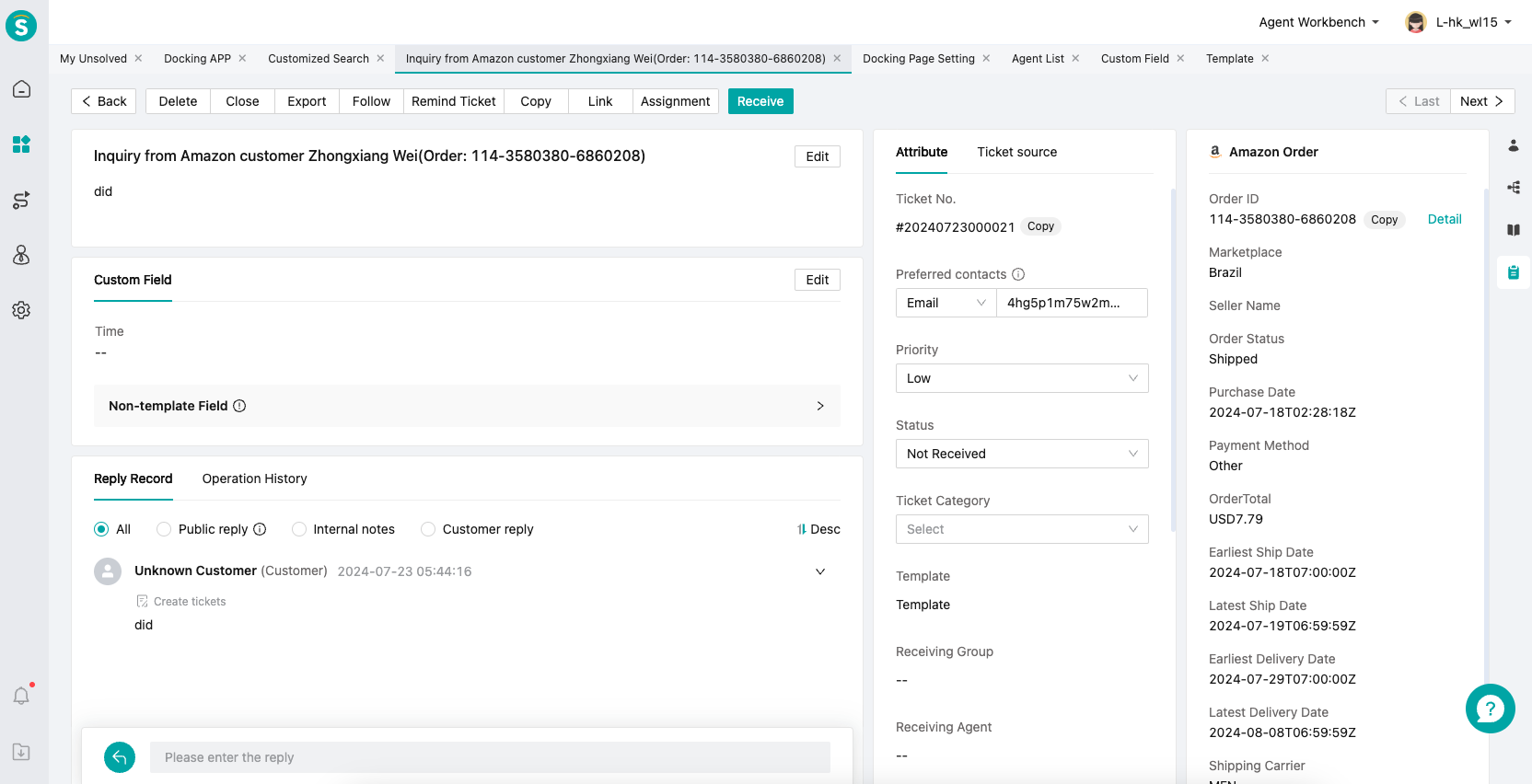
Task: Open the Agent Workbench dropdown
Action: pos(1318,22)
